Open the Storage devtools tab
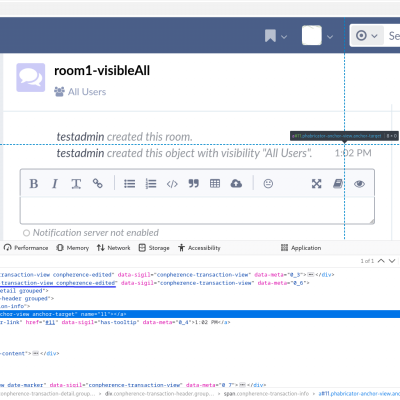This screenshot has height=400, width=400. click(x=154, y=248)
